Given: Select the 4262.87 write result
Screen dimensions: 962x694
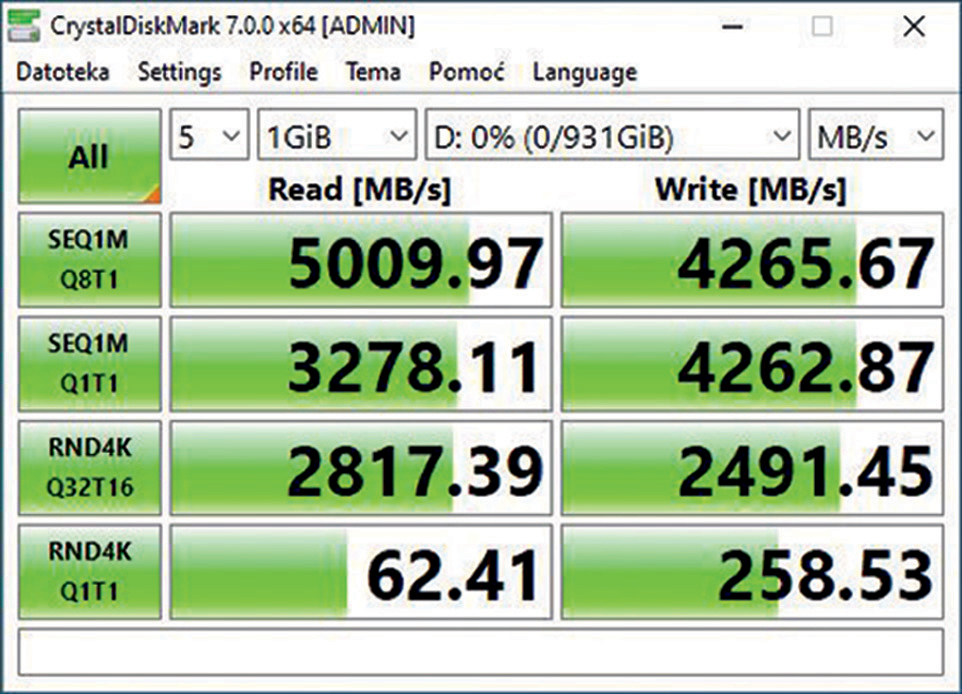Looking at the screenshot, I should coord(752,364).
